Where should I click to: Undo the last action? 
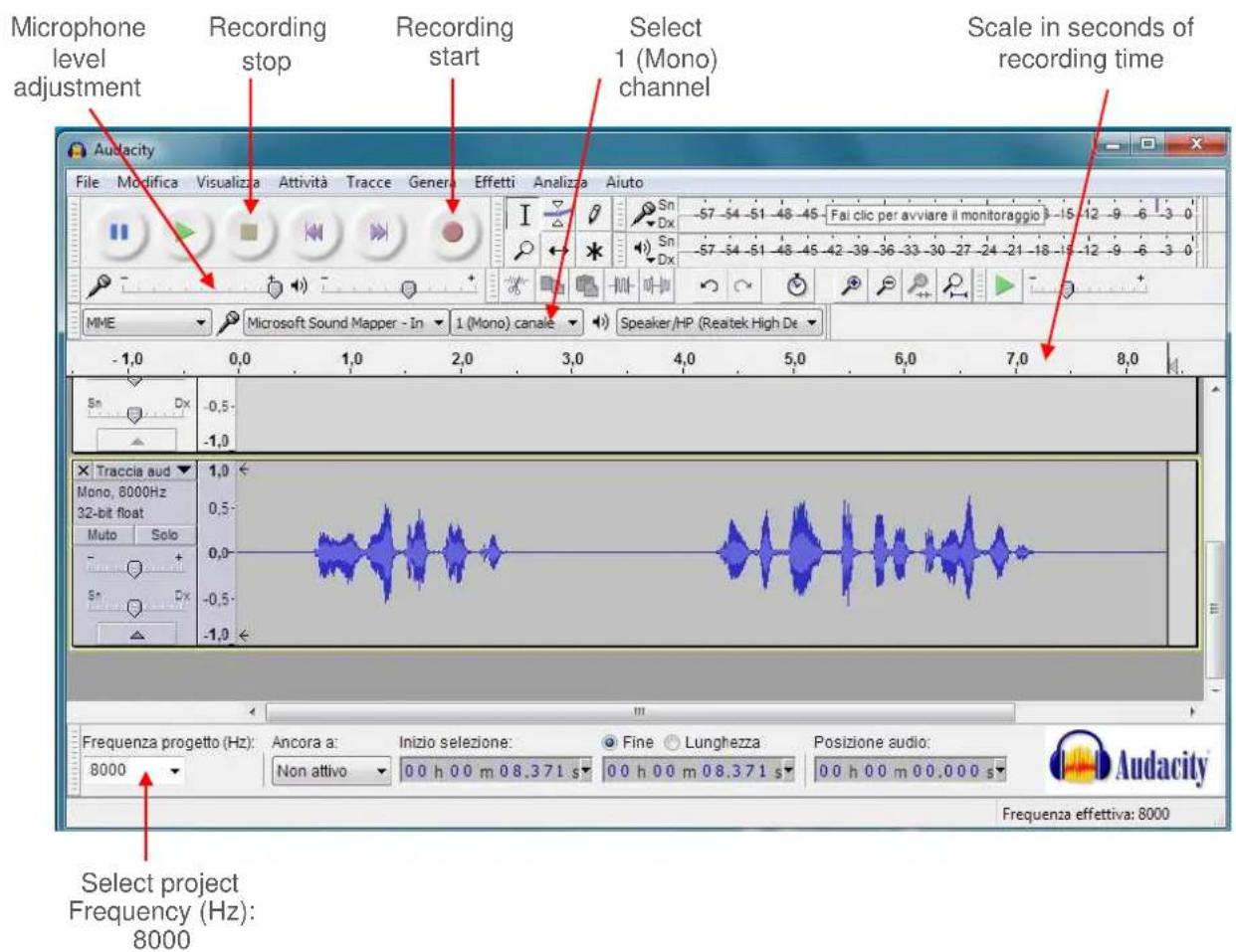[x=709, y=286]
